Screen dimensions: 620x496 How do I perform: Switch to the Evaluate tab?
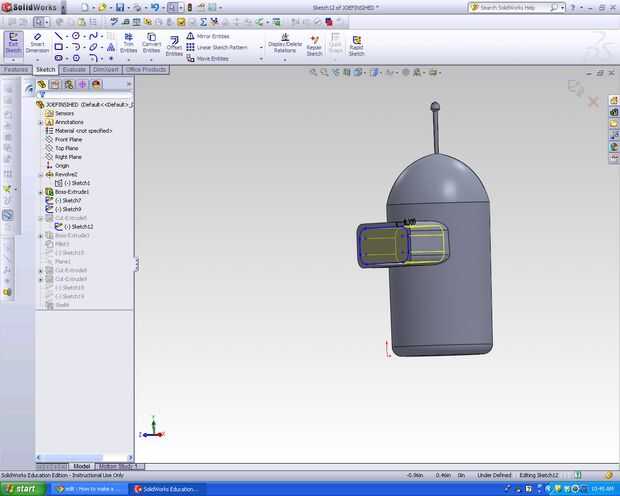pyautogui.click(x=75, y=70)
